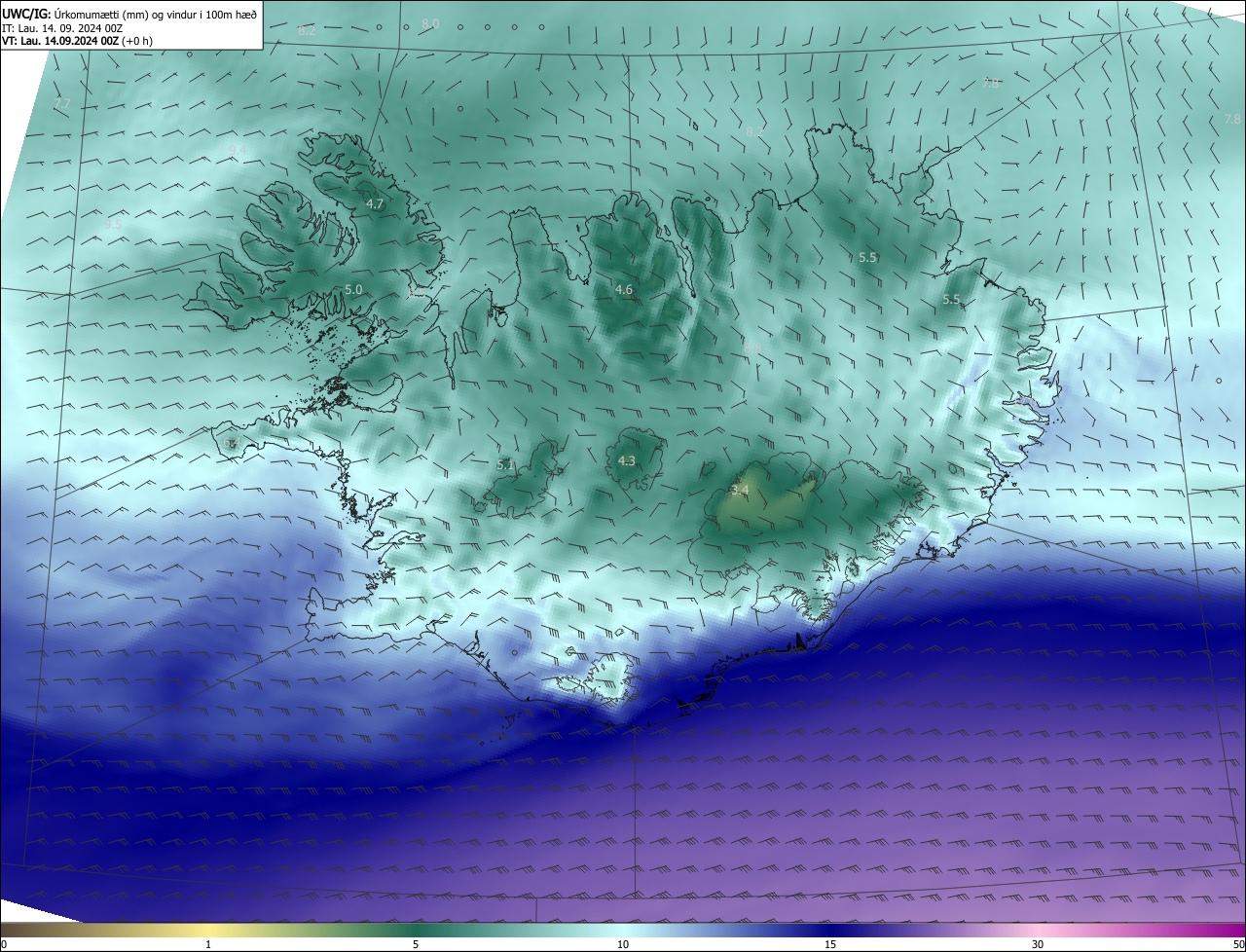Click the 7.7 value label over the sea

(62, 103)
